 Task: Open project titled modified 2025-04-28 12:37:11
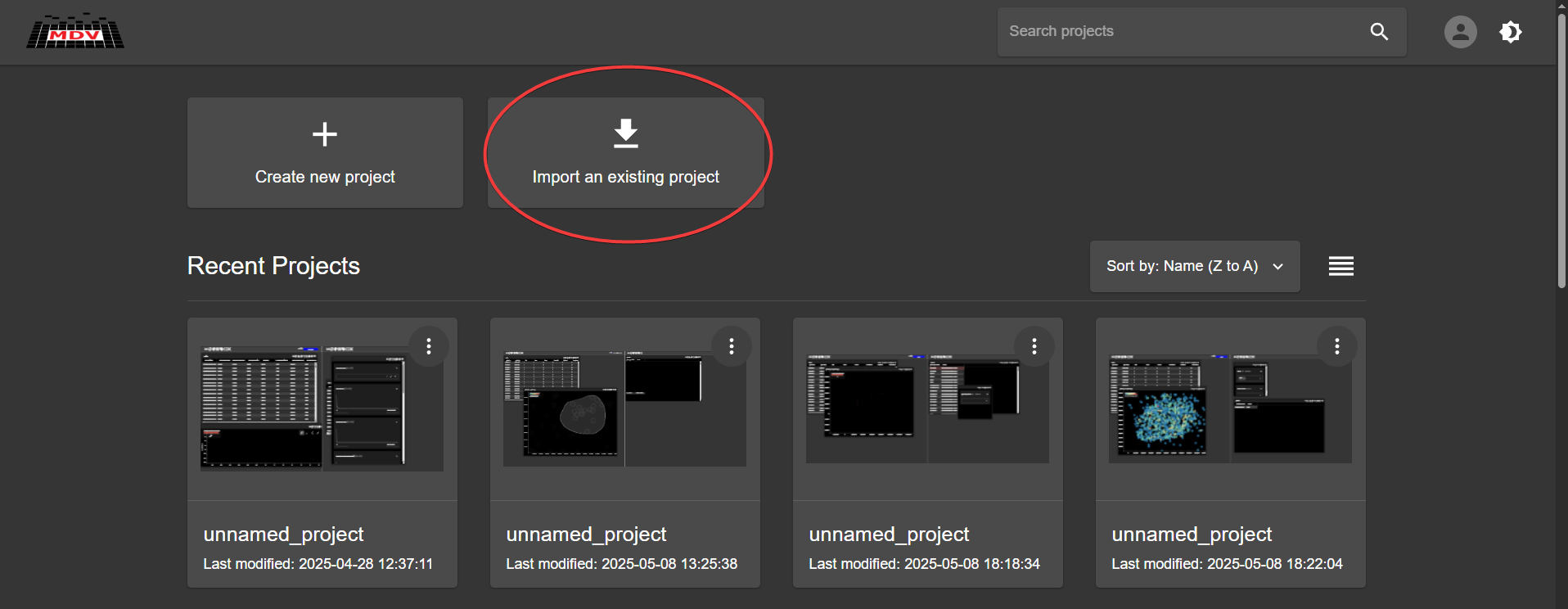pyautogui.click(x=284, y=535)
